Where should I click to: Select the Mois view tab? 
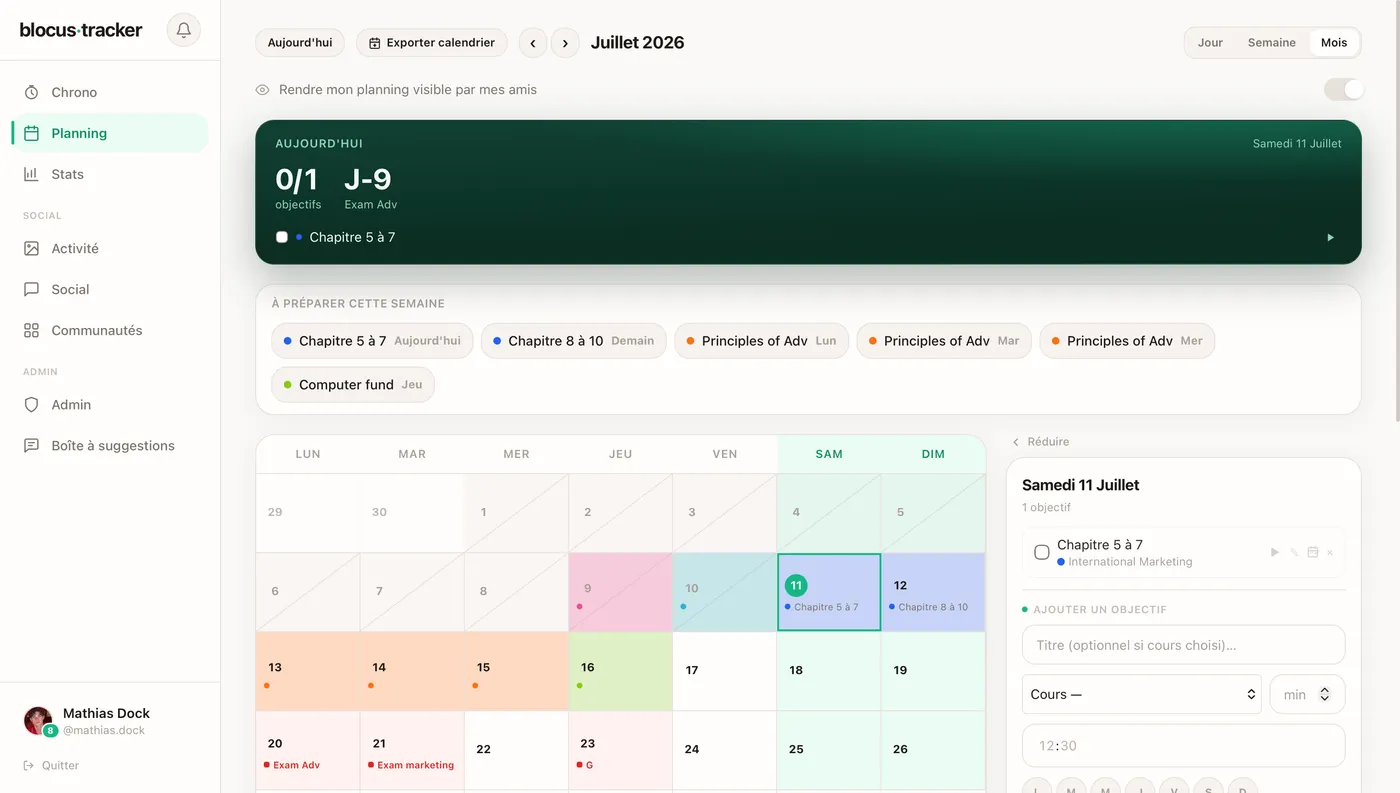[x=1334, y=43]
